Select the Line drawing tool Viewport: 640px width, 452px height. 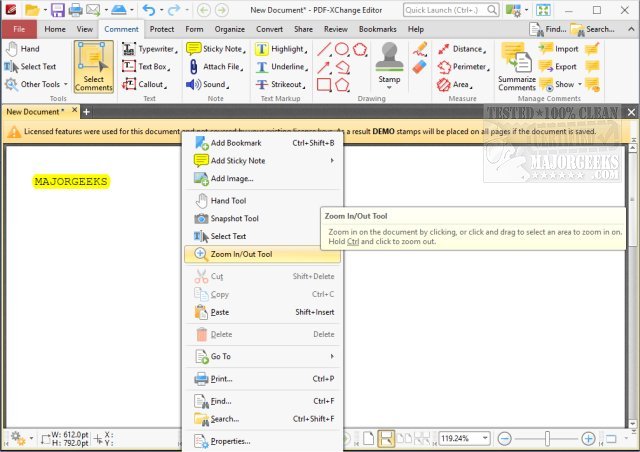(x=324, y=49)
